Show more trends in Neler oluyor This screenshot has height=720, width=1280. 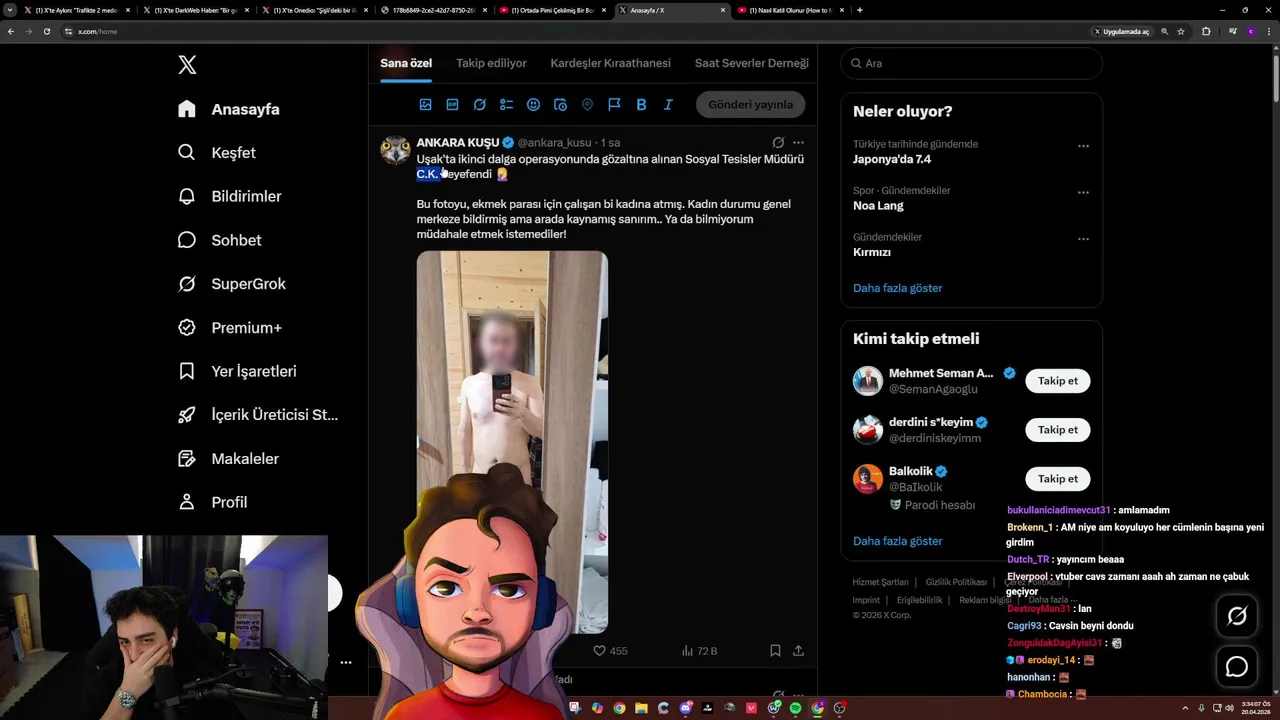coord(897,288)
